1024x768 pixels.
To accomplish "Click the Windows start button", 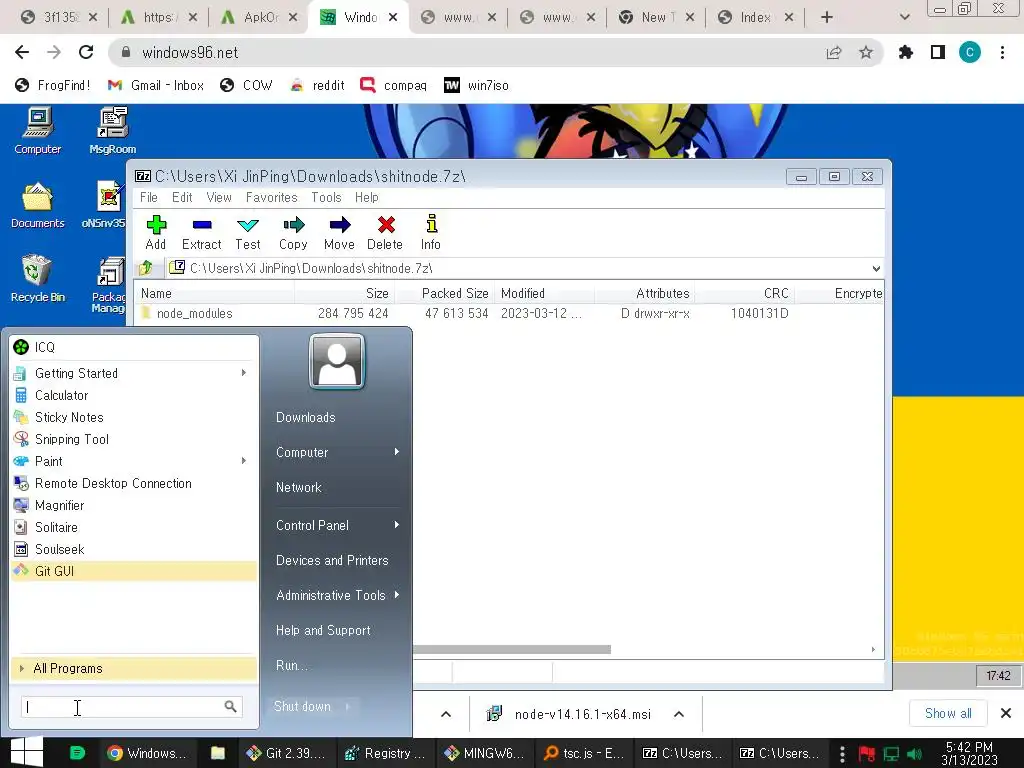I will (27, 752).
